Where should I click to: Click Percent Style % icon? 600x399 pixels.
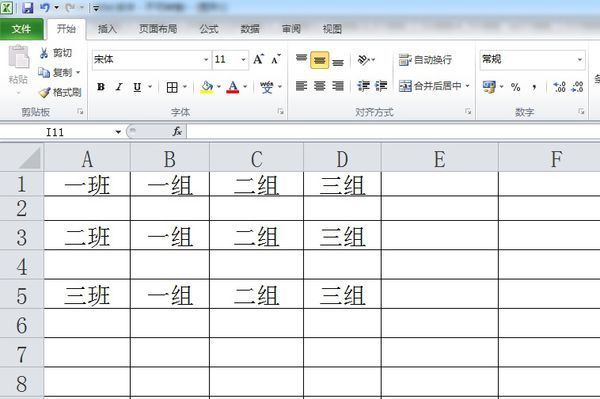click(515, 87)
